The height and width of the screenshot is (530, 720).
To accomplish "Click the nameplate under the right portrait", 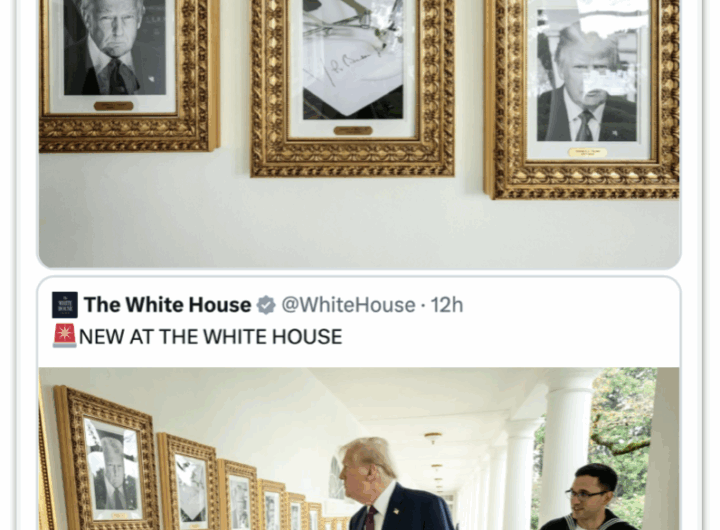I will pyautogui.click(x=587, y=152).
